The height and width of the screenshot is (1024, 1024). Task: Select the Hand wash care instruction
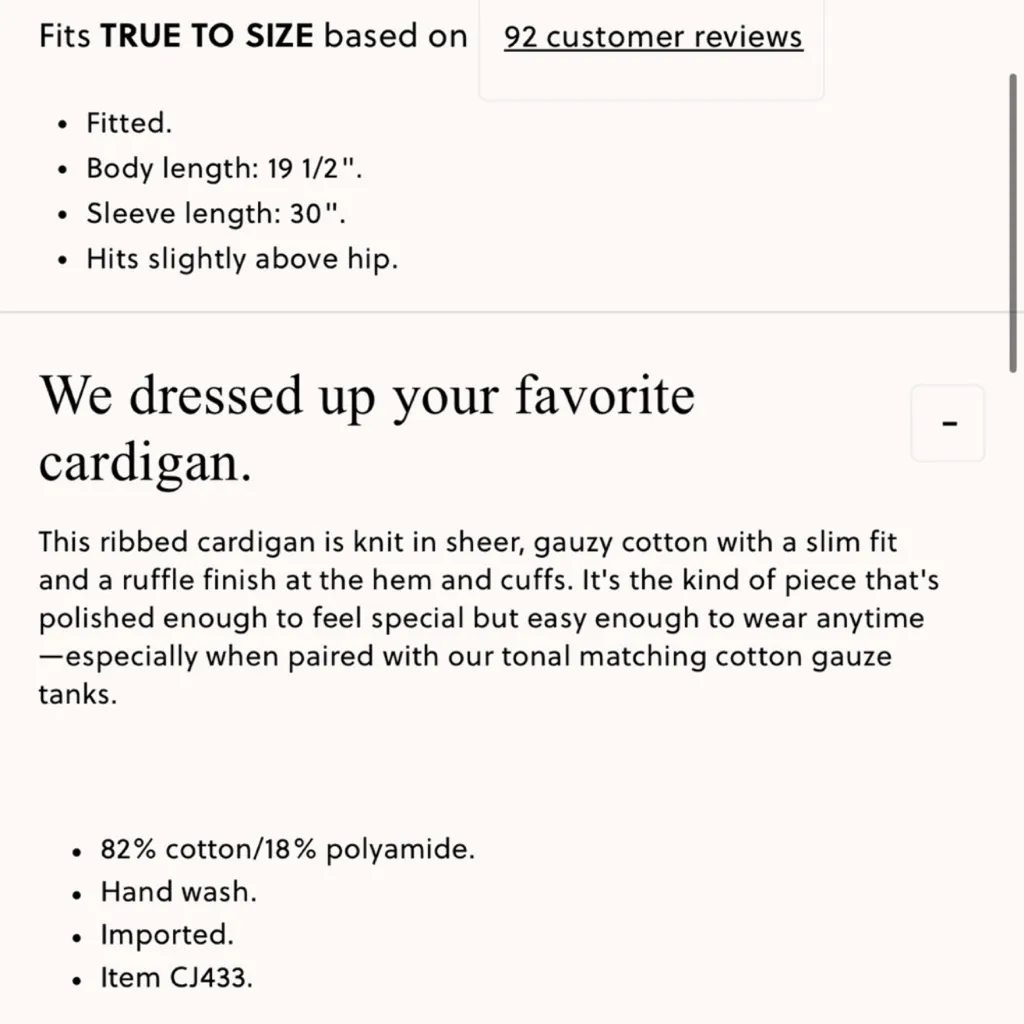coord(178,891)
